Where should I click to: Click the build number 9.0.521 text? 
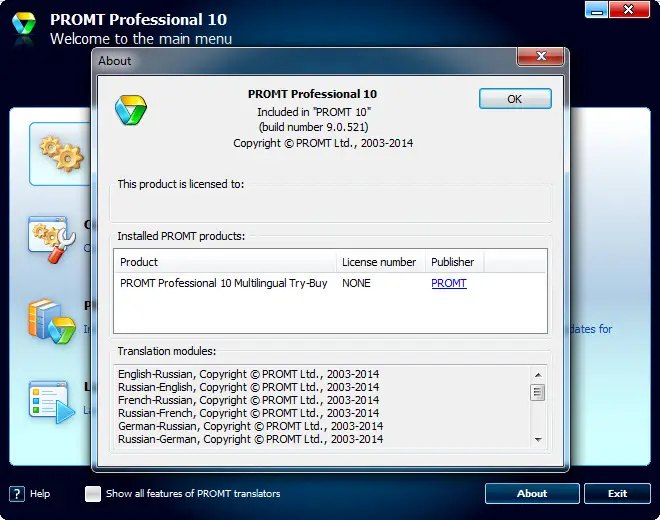tap(313, 127)
